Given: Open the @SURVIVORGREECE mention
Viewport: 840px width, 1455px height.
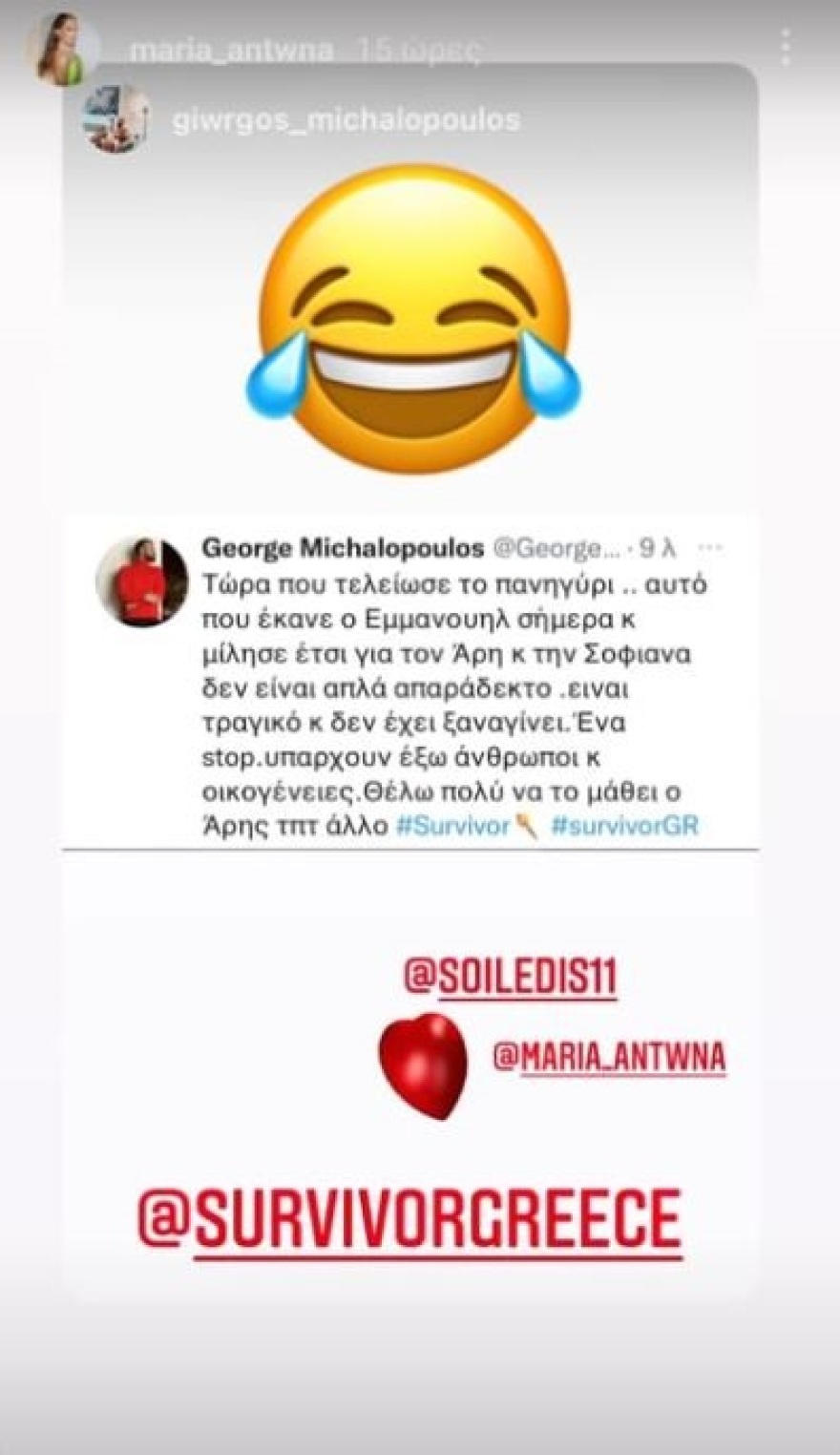Looking at the screenshot, I should pyautogui.click(x=410, y=1220).
